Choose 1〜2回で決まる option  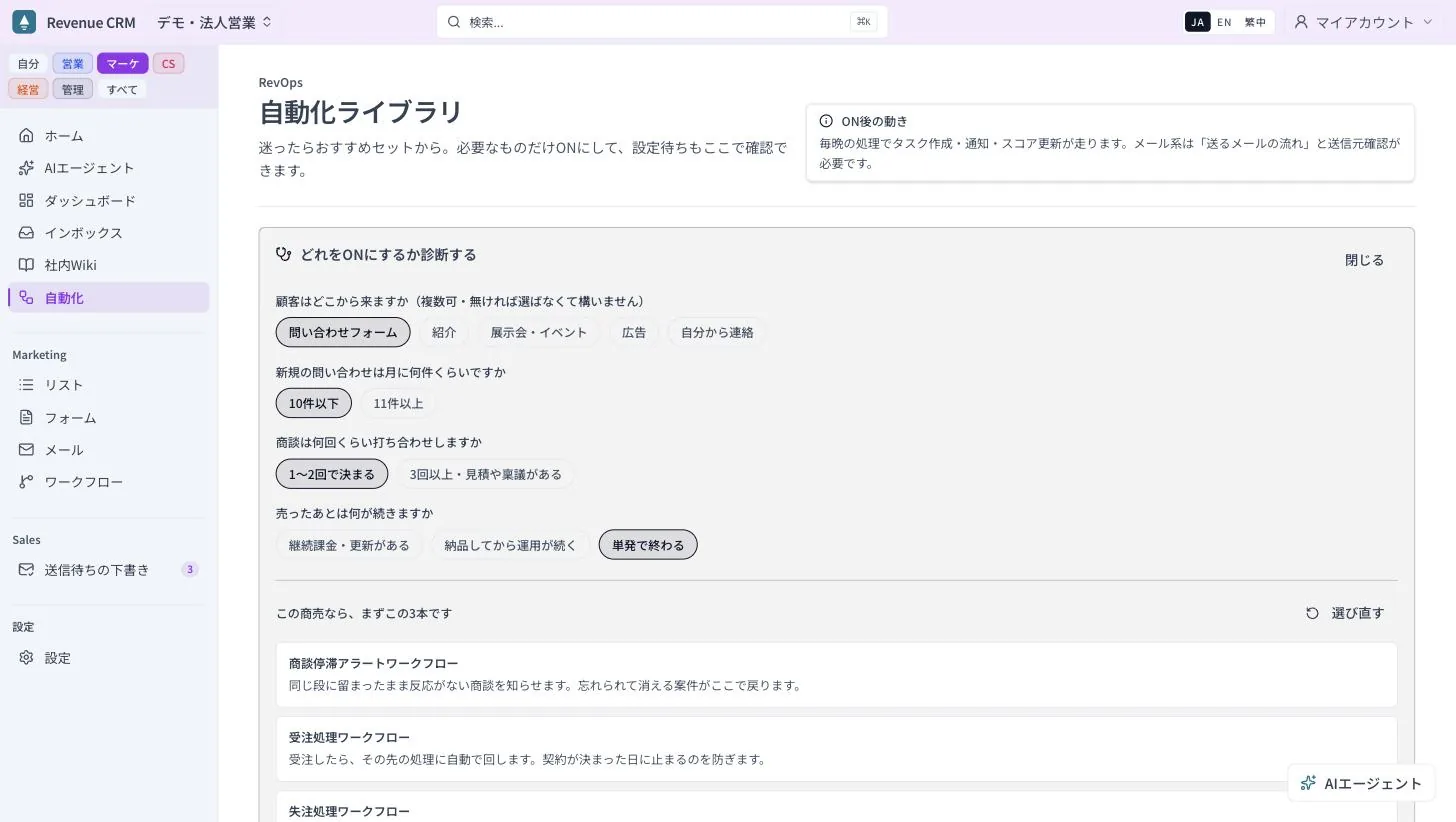pos(332,474)
